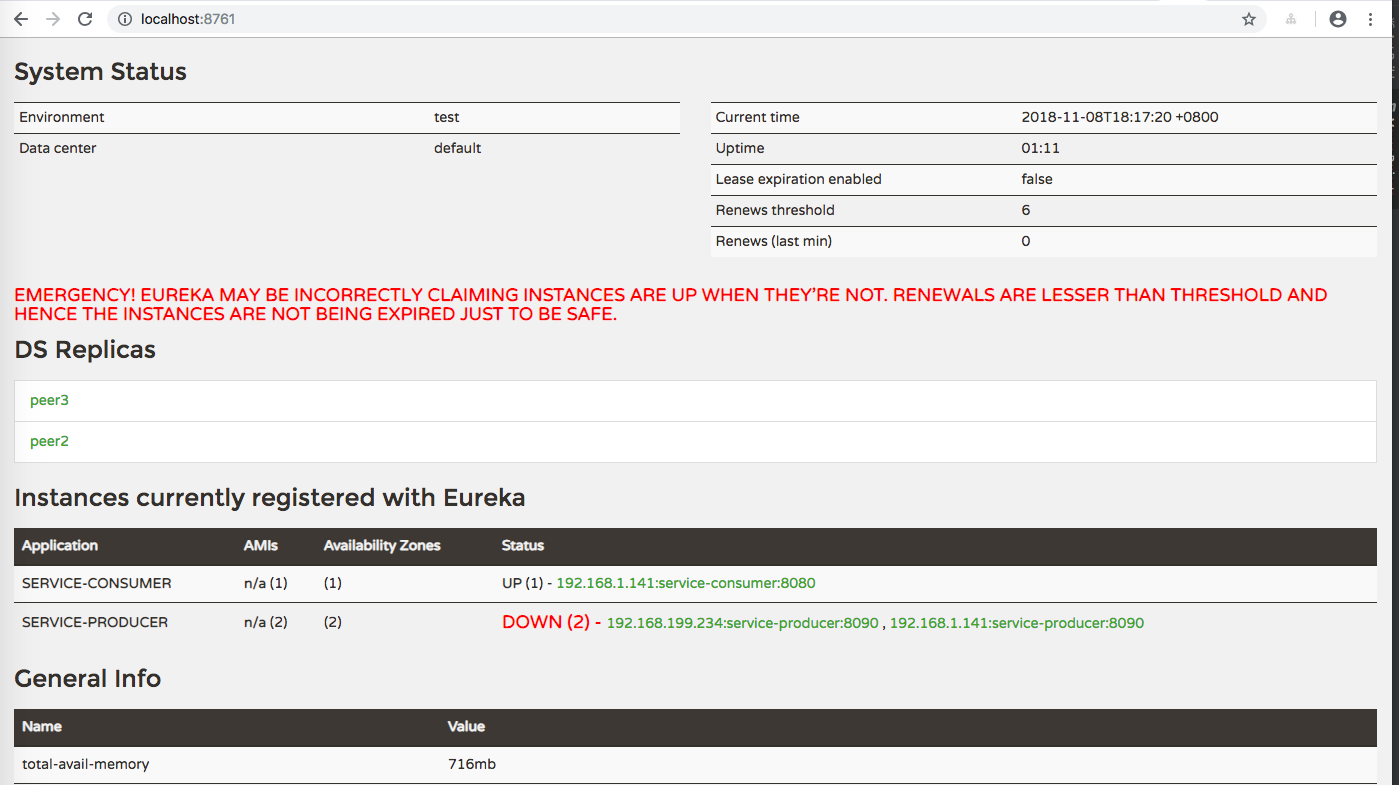Click the Renews threshold label

pyautogui.click(x=775, y=210)
